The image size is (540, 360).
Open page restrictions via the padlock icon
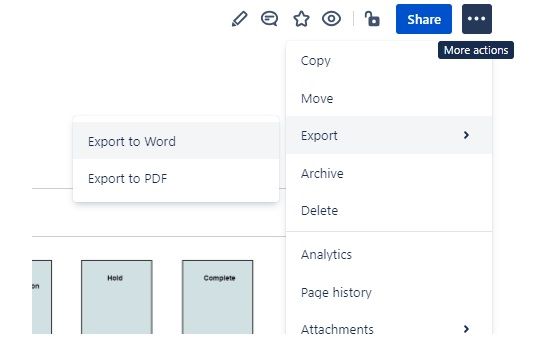coord(372,19)
